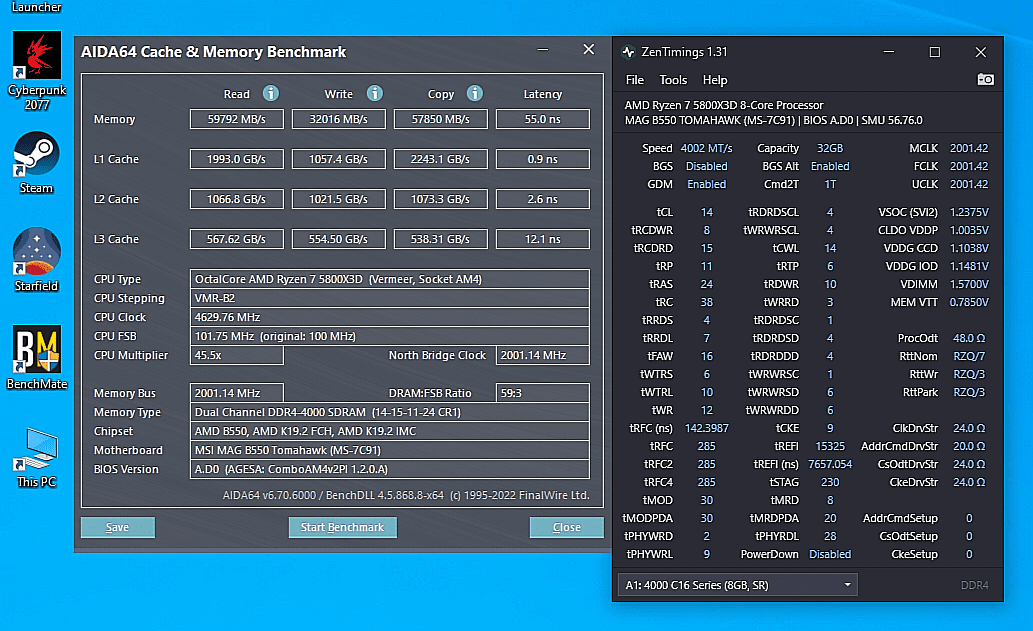Select the Memory Read value 59792 MB/s

click(237, 119)
